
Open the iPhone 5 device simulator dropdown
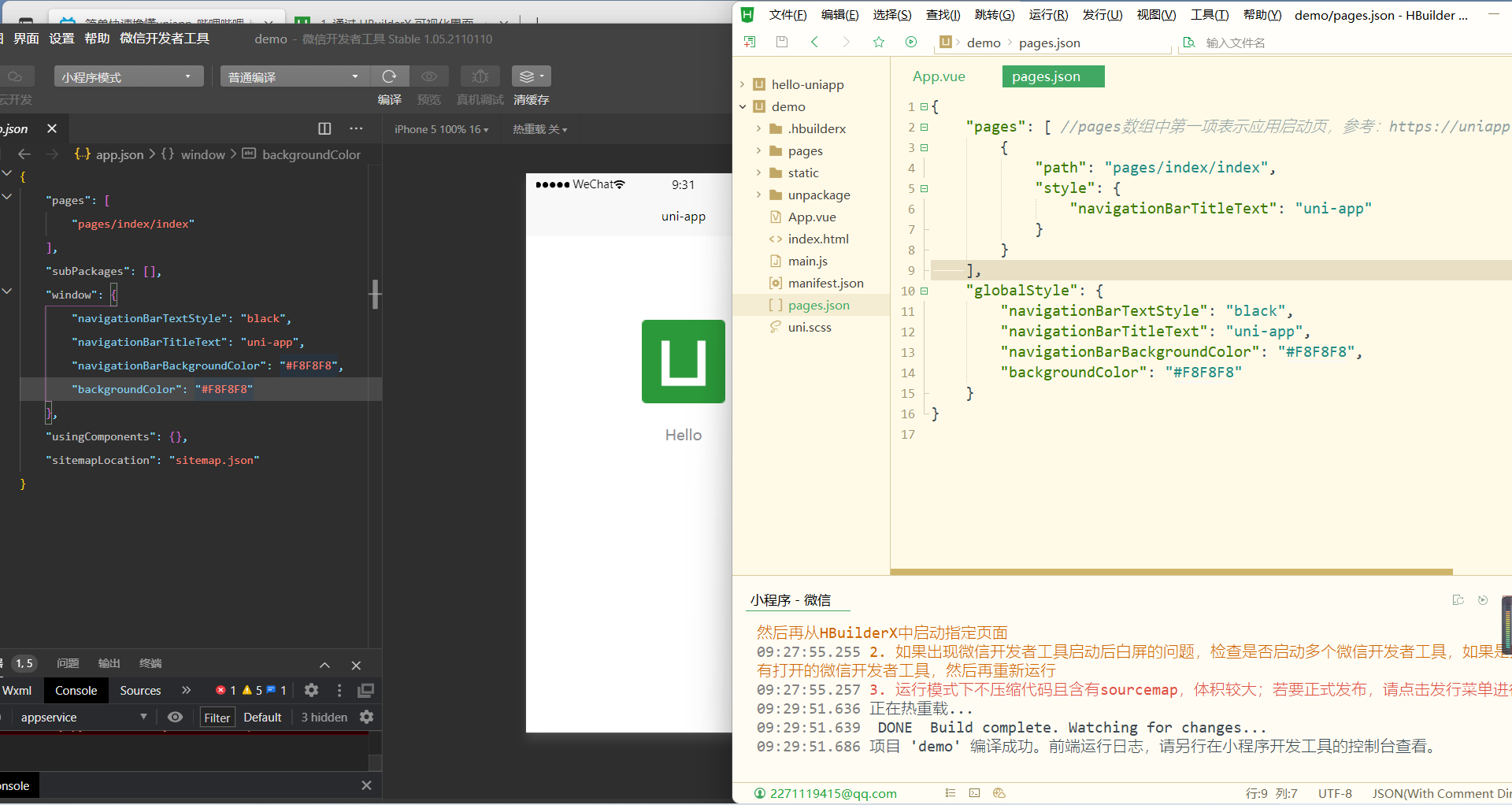point(440,128)
